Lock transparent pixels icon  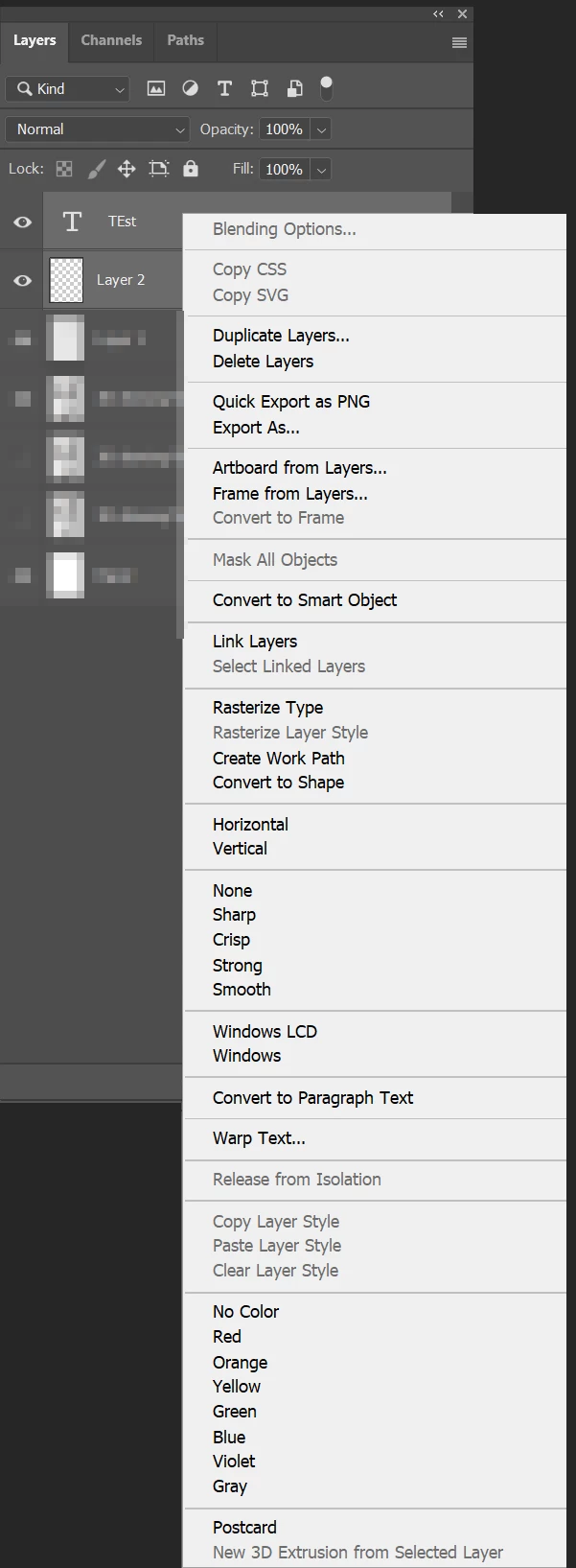[x=64, y=169]
